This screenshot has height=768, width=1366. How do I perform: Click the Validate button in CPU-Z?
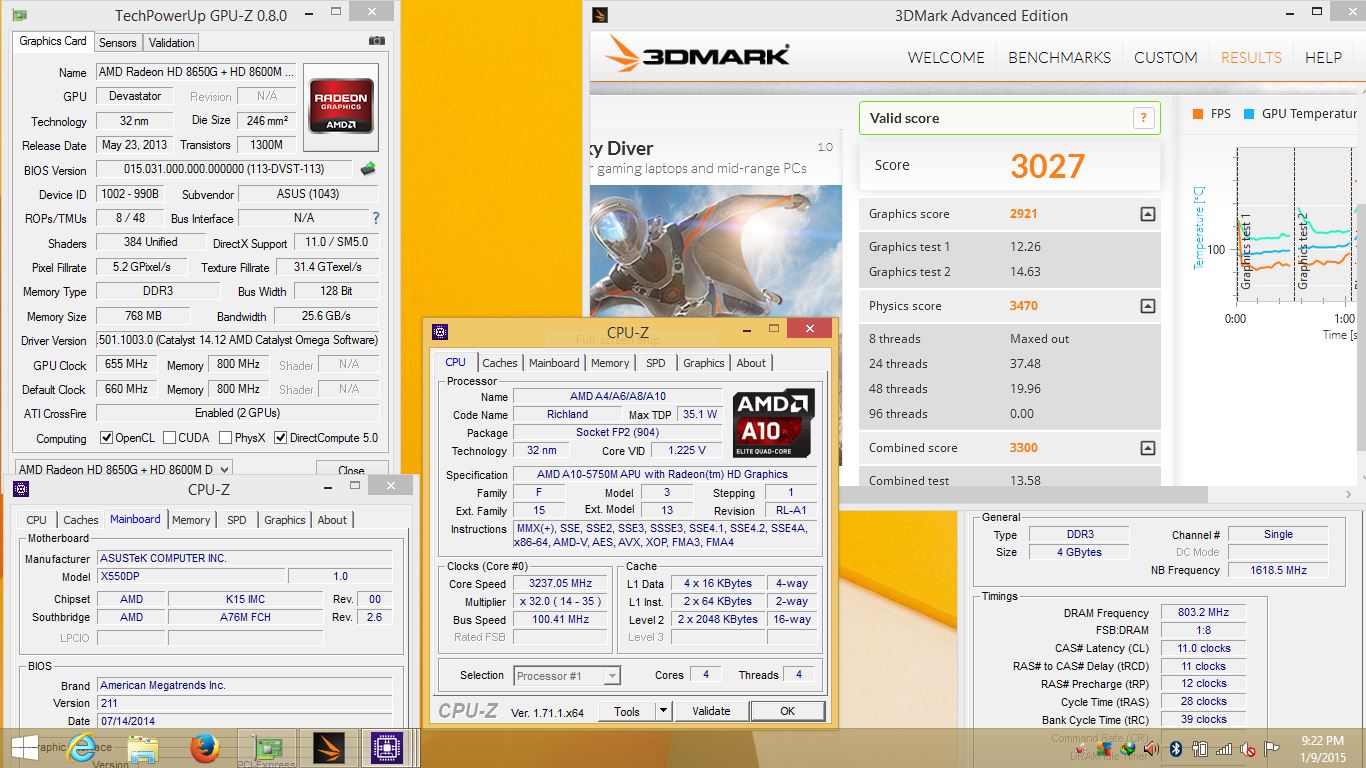(711, 711)
